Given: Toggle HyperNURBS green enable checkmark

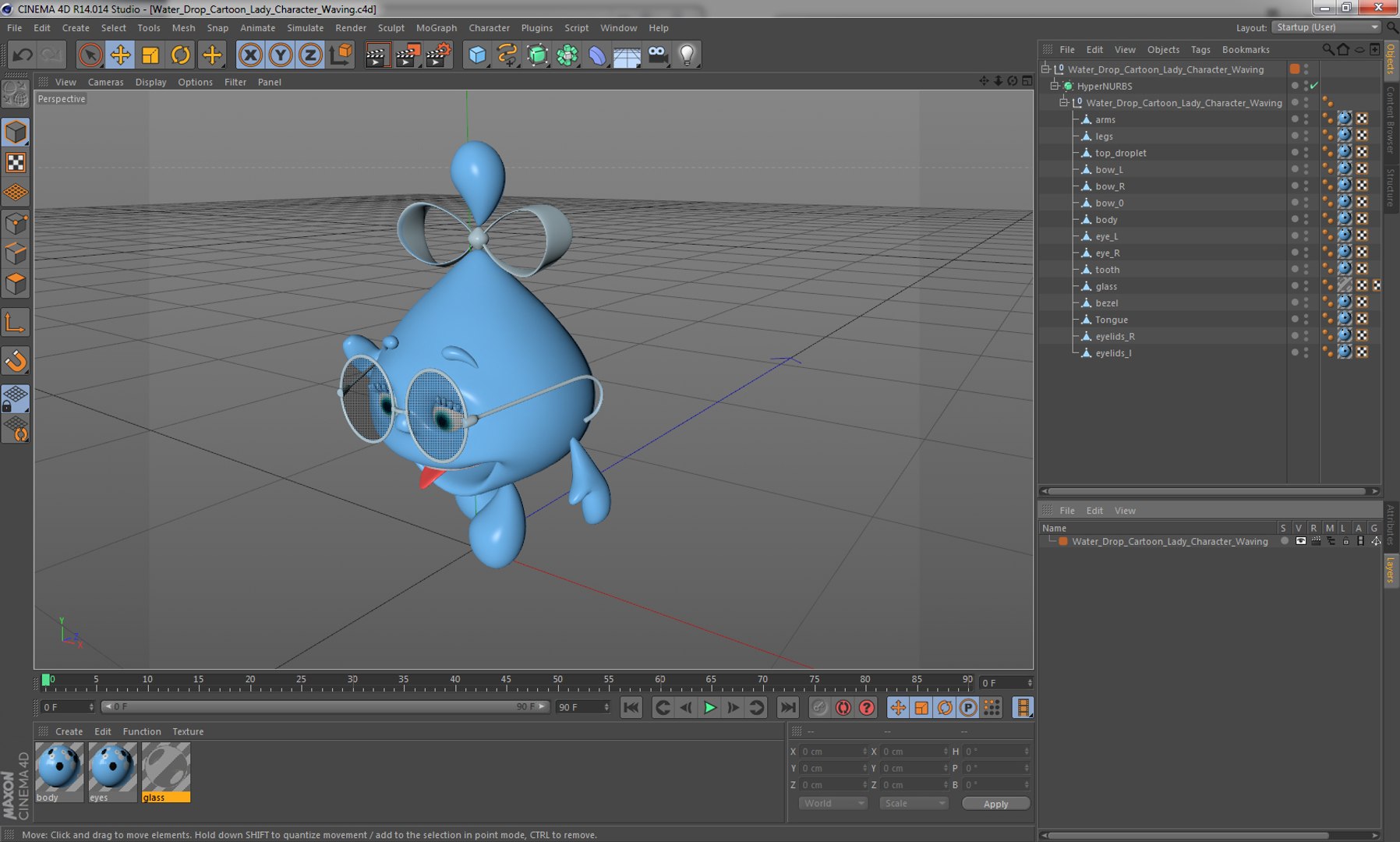Looking at the screenshot, I should pos(1314,86).
